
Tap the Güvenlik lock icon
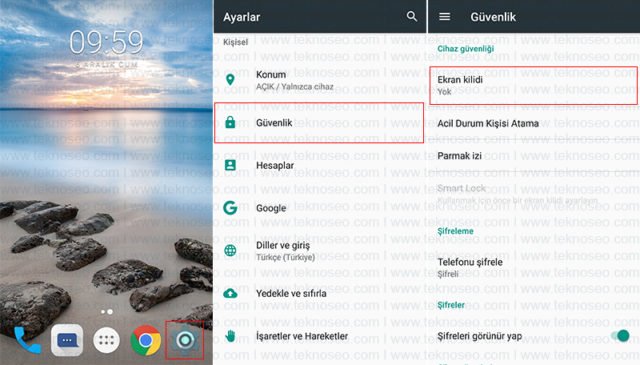[230, 122]
